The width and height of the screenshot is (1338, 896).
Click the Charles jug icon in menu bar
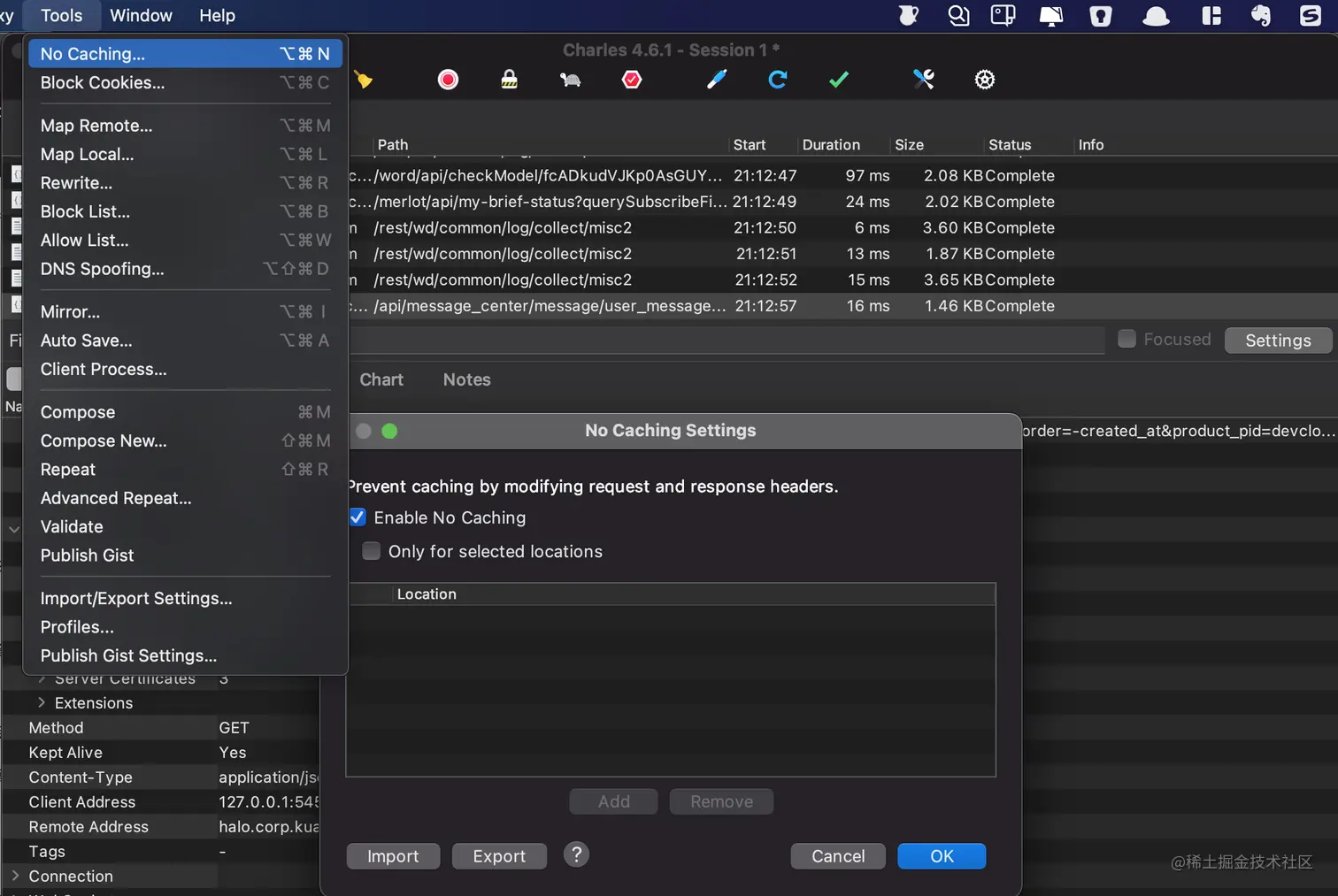pos(909,16)
